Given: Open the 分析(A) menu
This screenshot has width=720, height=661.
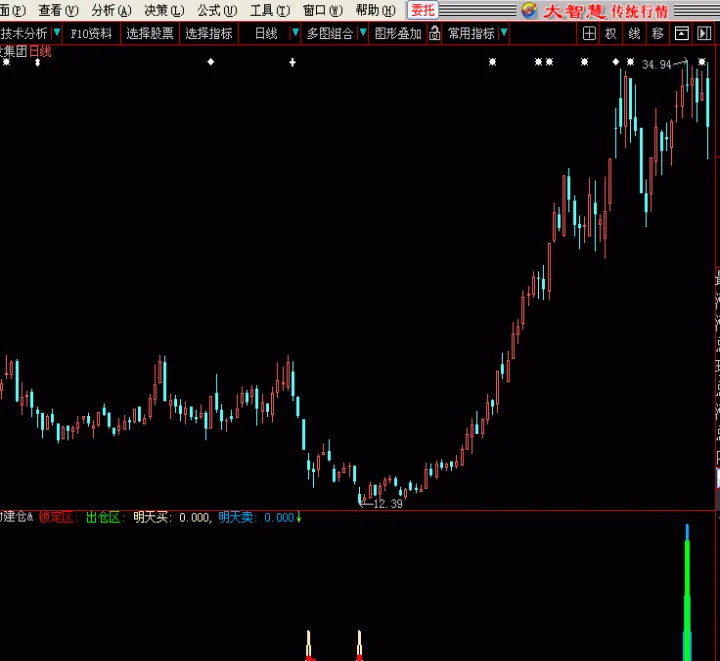Looking at the screenshot, I should pos(111,10).
